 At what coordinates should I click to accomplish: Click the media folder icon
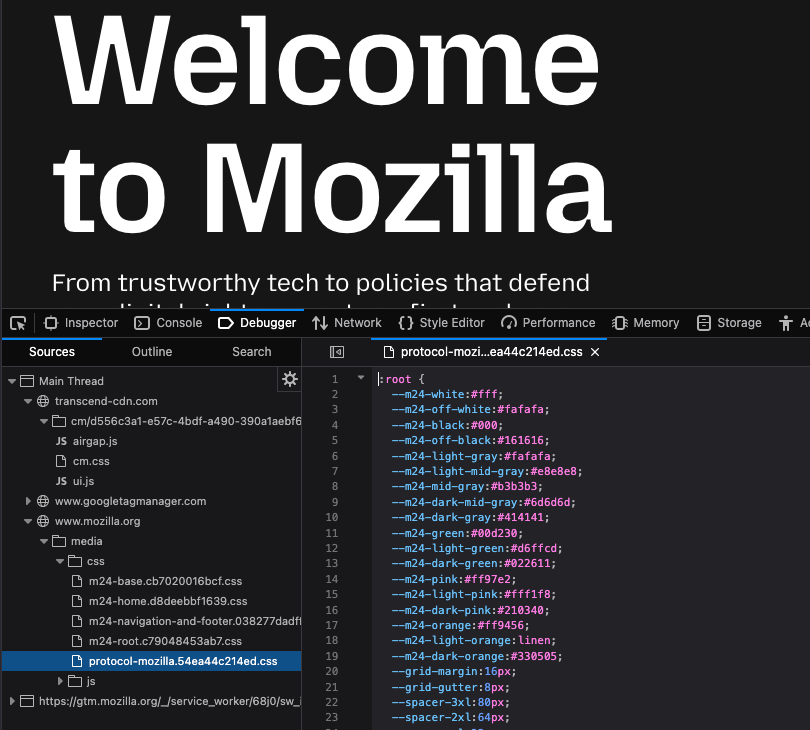59,541
